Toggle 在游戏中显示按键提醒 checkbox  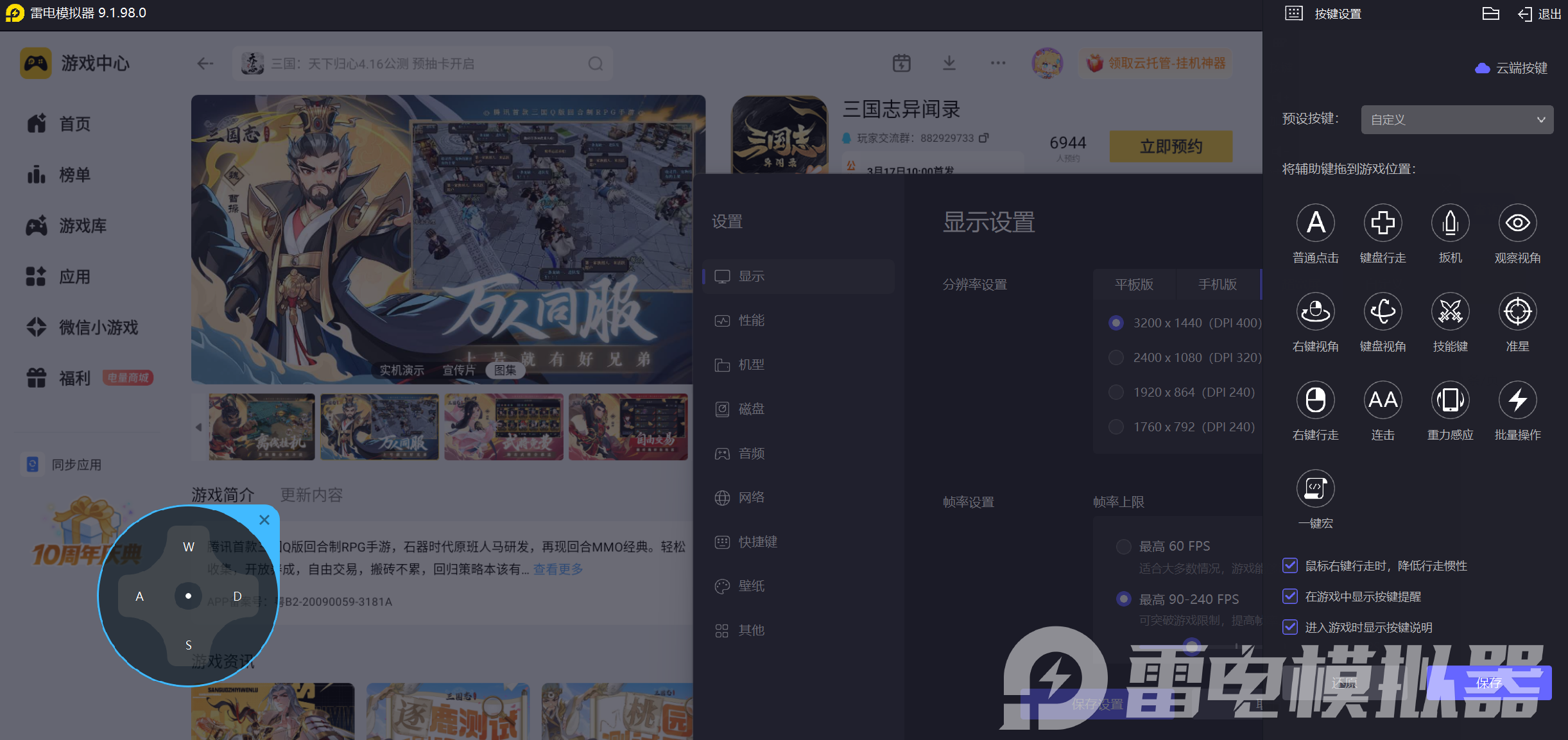(1289, 596)
